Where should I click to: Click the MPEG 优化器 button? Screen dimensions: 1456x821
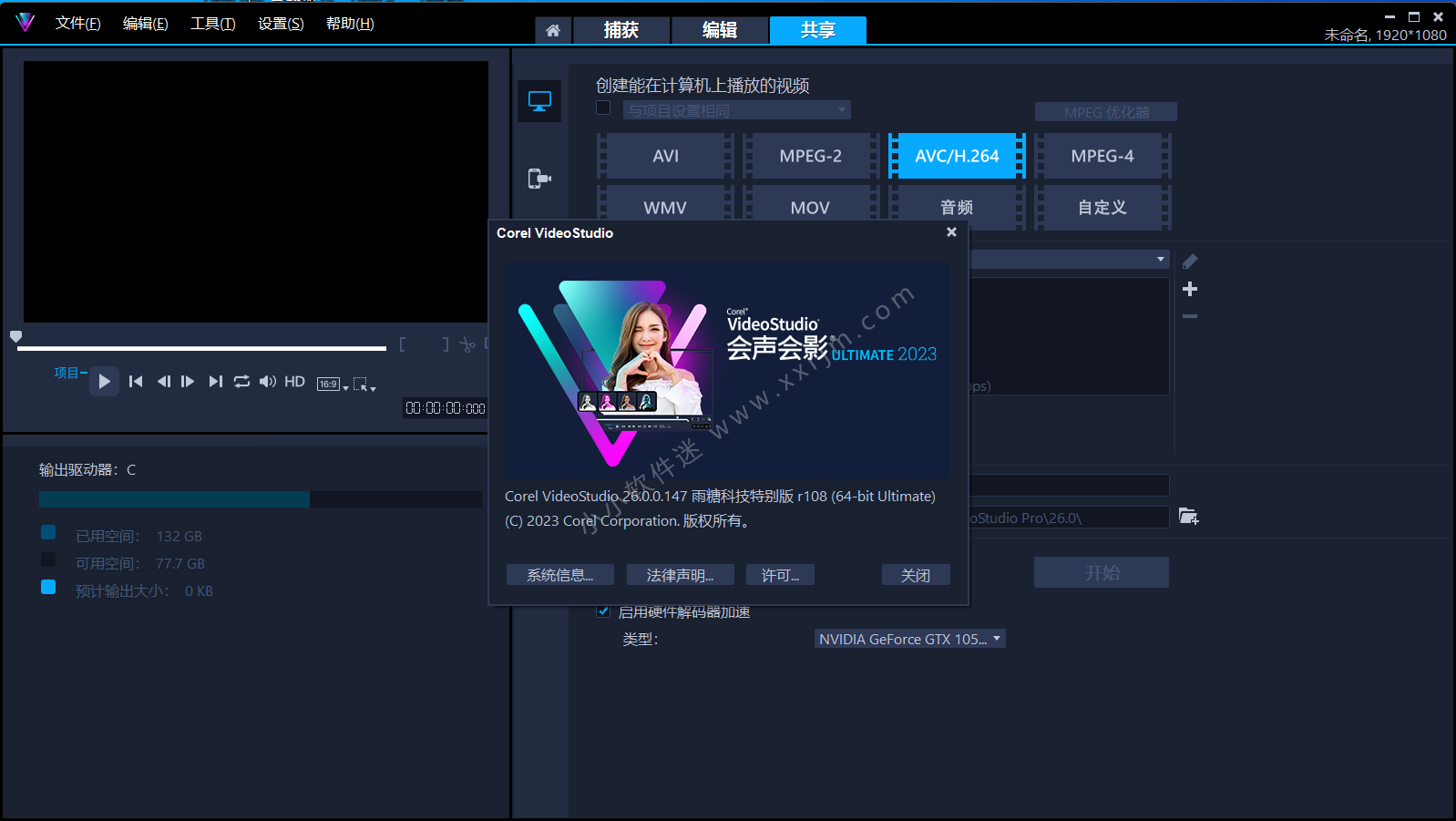click(x=1106, y=112)
